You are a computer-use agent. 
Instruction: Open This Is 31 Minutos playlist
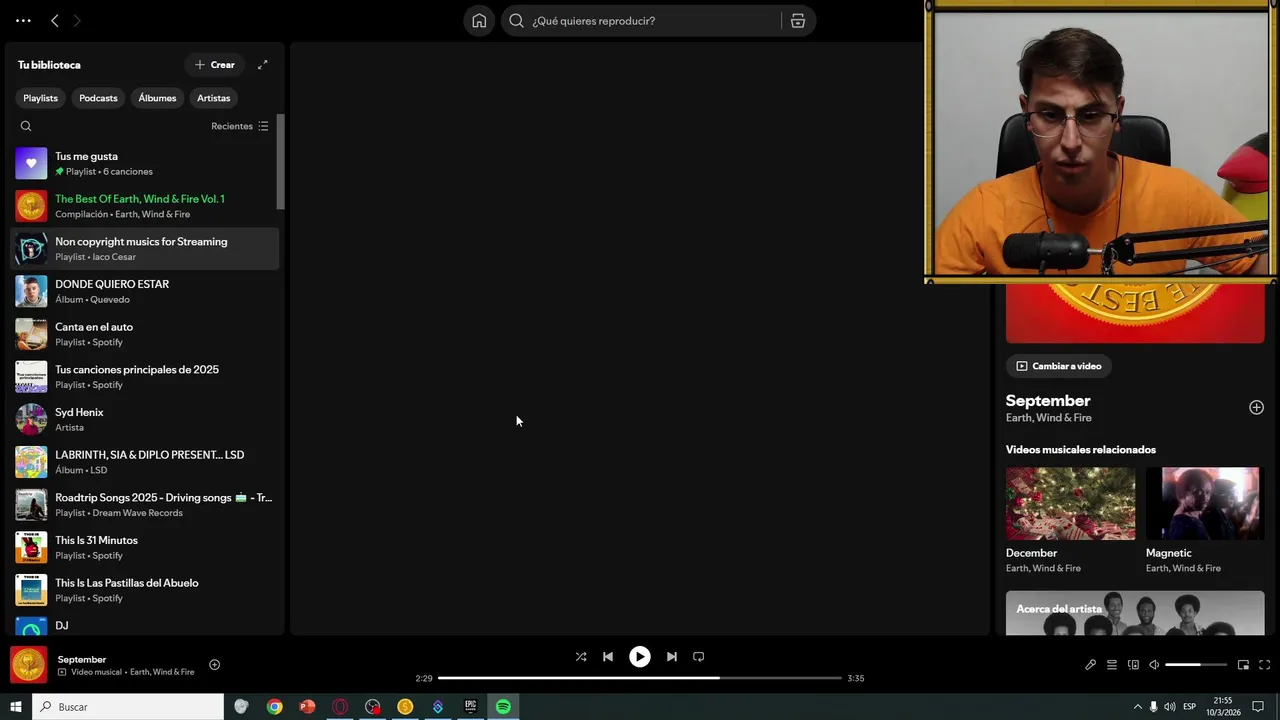click(144, 547)
